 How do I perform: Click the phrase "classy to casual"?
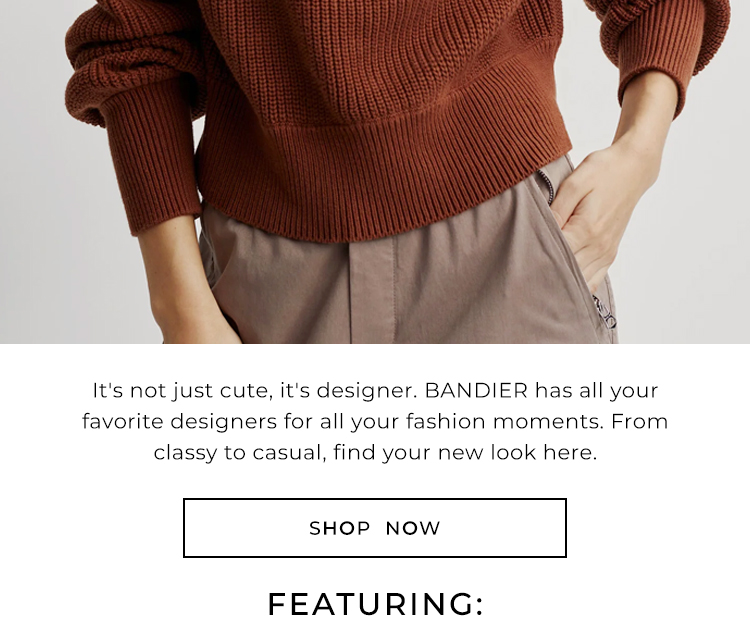(239, 453)
